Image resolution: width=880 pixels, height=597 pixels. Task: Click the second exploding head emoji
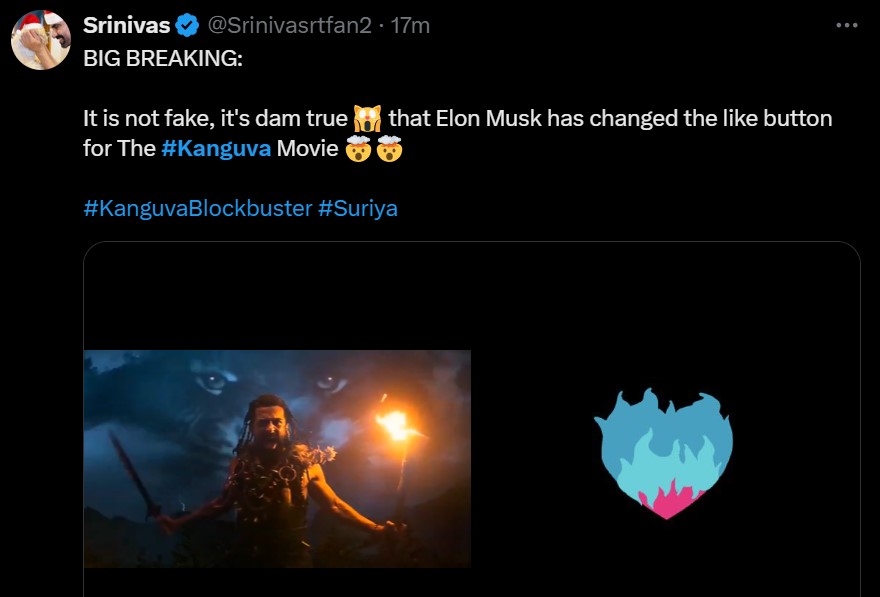click(x=389, y=151)
